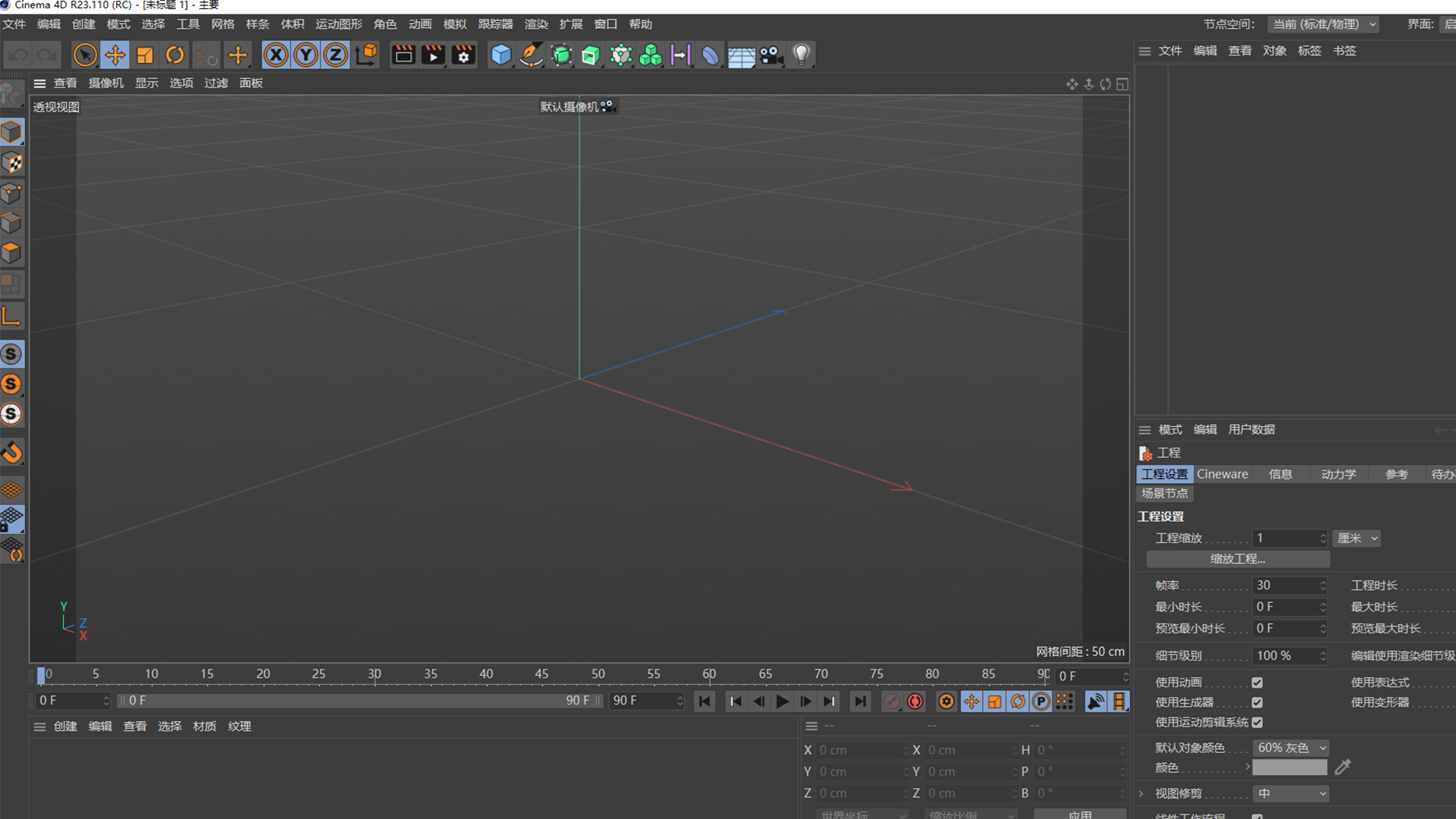This screenshot has width=1456, height=819.
Task: Switch to the 动力学 tab
Action: (x=1338, y=474)
